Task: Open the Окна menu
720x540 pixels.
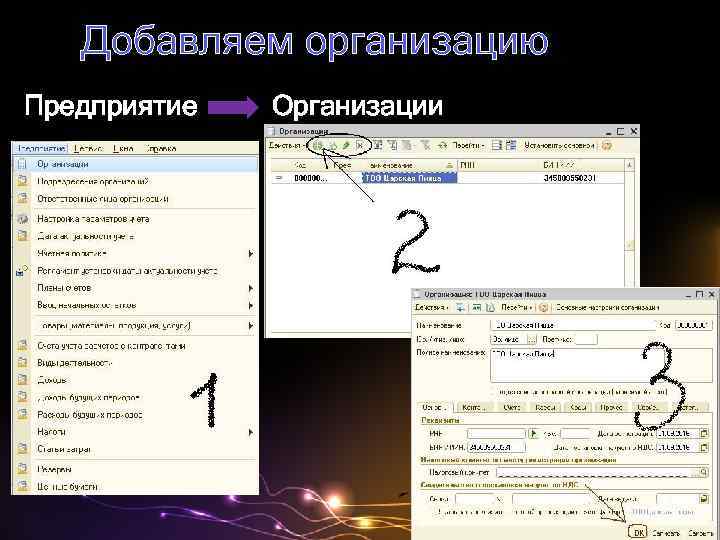Action: (123, 148)
